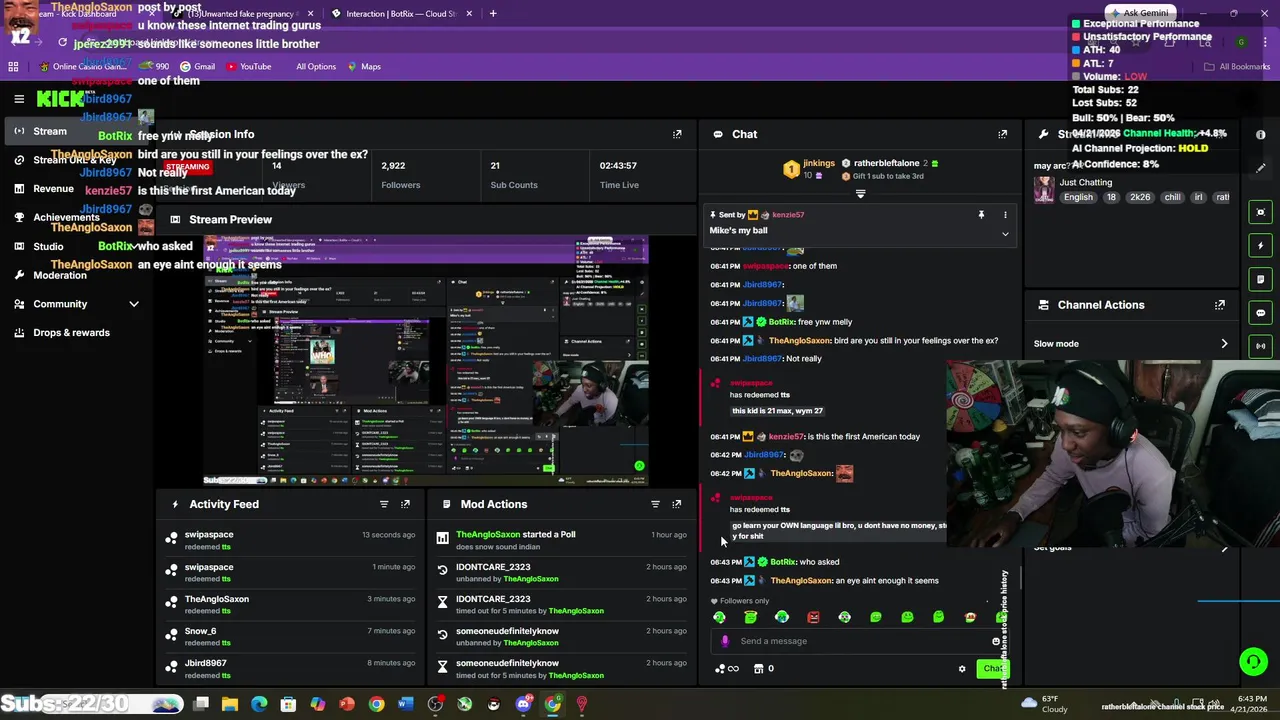Insert the first green headset emote
The width and height of the screenshot is (1280, 720).
pyautogui.click(x=720, y=618)
